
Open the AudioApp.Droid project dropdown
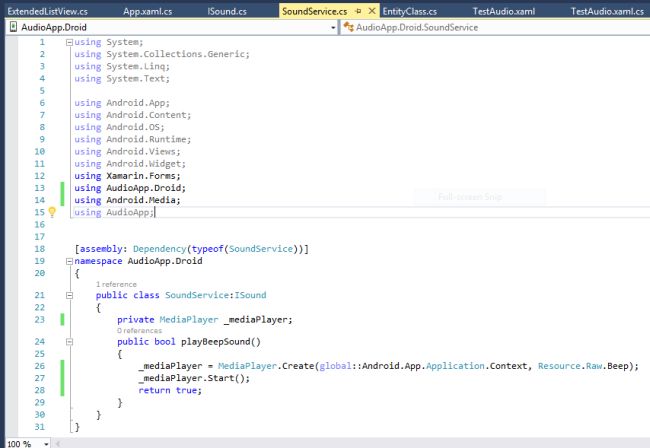pyautogui.click(x=333, y=28)
